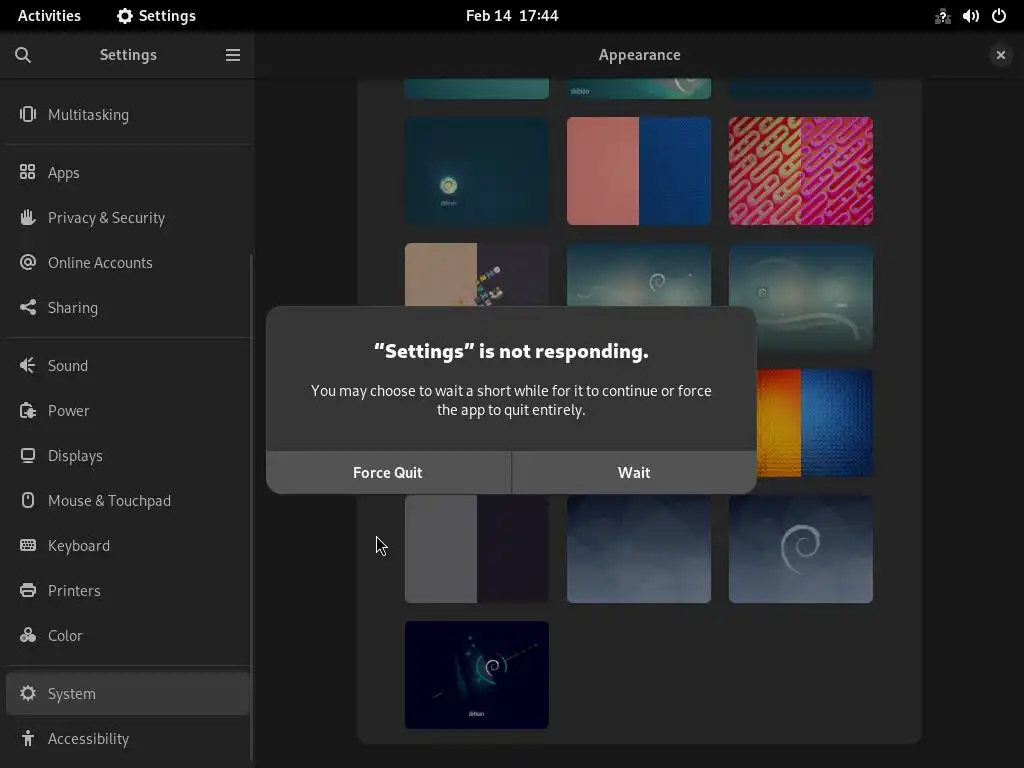Click the Privacy & Security hand icon
Image resolution: width=1024 pixels, height=768 pixels.
tap(27, 217)
